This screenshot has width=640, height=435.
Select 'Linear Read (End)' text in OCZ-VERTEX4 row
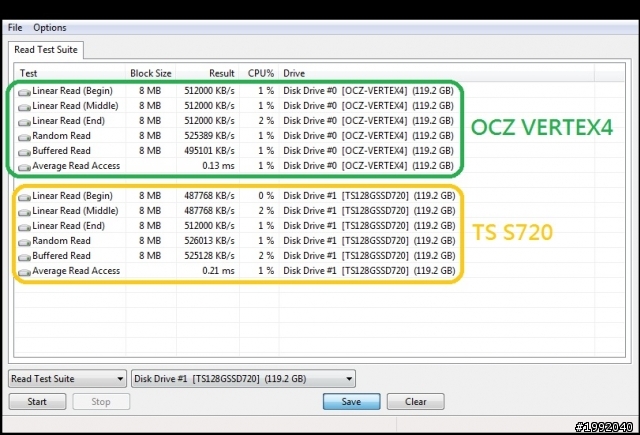[x=69, y=121]
